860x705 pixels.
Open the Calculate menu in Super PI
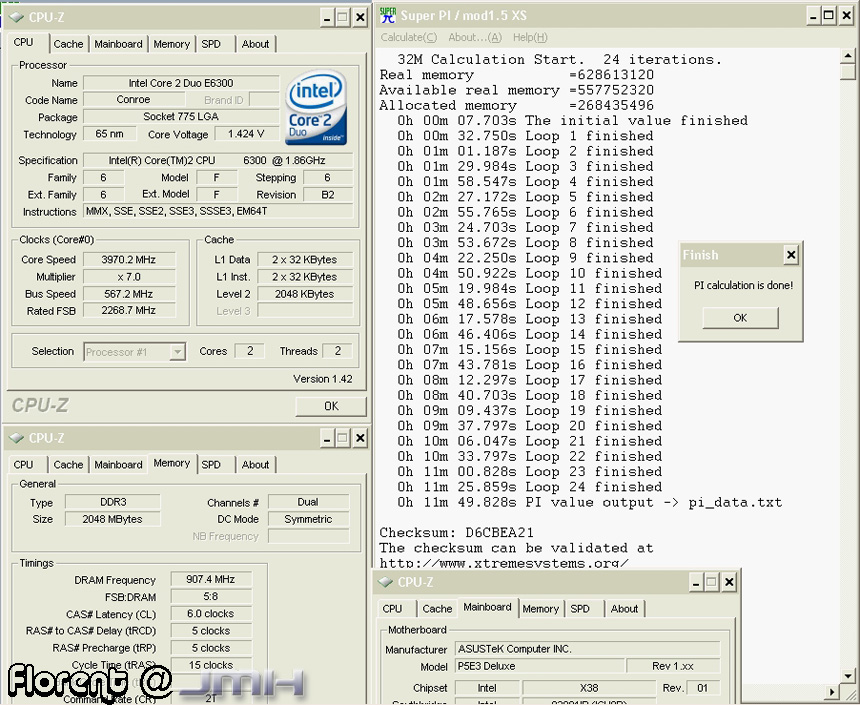pyautogui.click(x=409, y=37)
